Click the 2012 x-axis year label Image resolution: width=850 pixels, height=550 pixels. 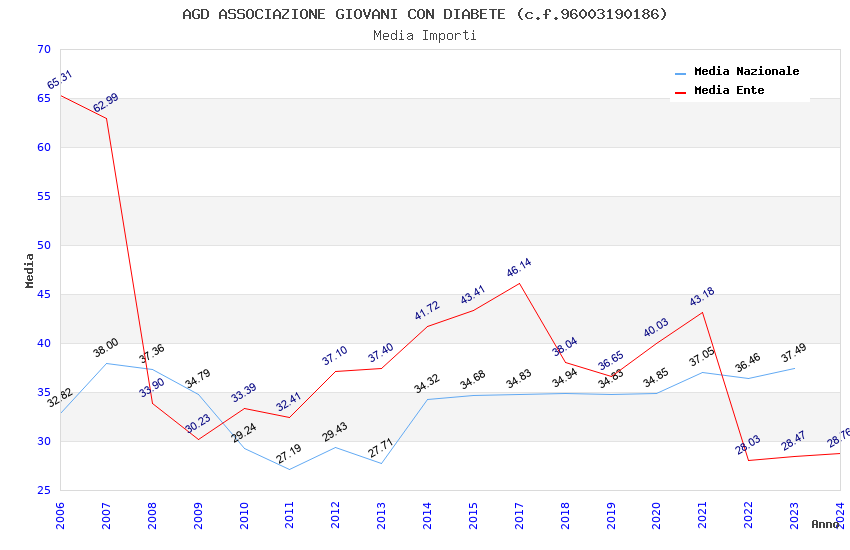(x=336, y=515)
